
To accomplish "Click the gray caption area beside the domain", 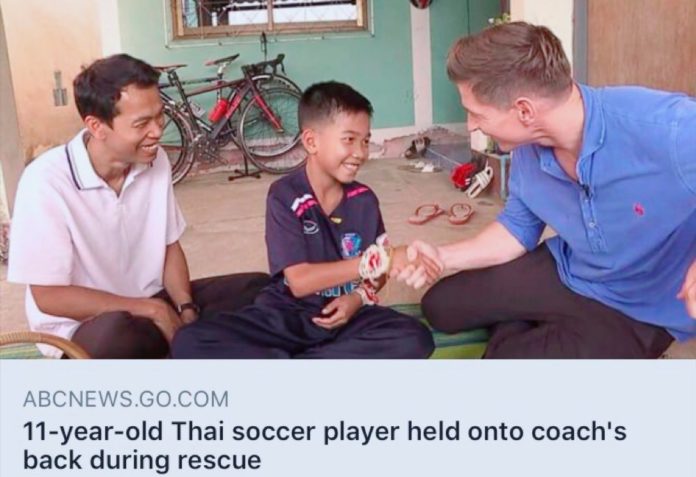I will [462, 398].
